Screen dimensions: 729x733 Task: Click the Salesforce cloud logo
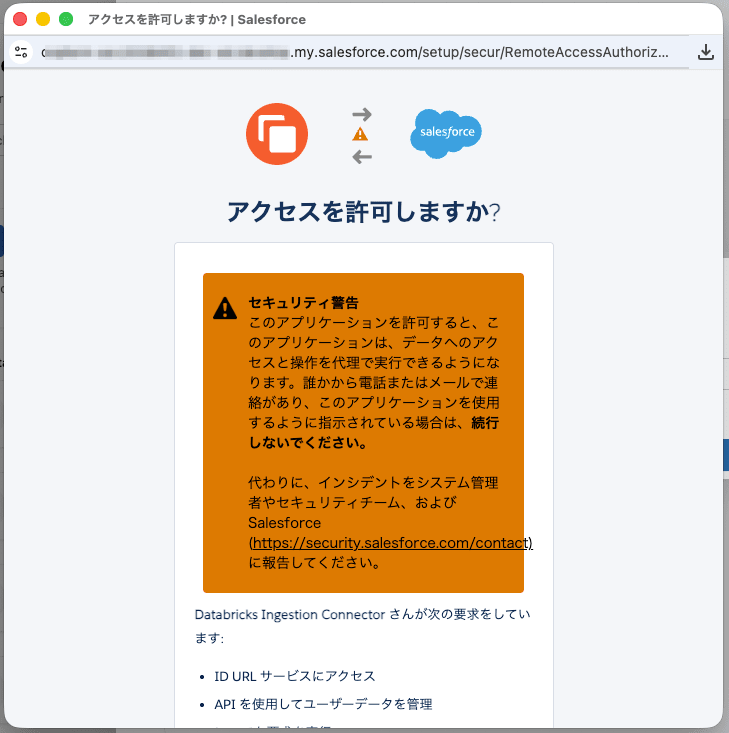coord(446,134)
